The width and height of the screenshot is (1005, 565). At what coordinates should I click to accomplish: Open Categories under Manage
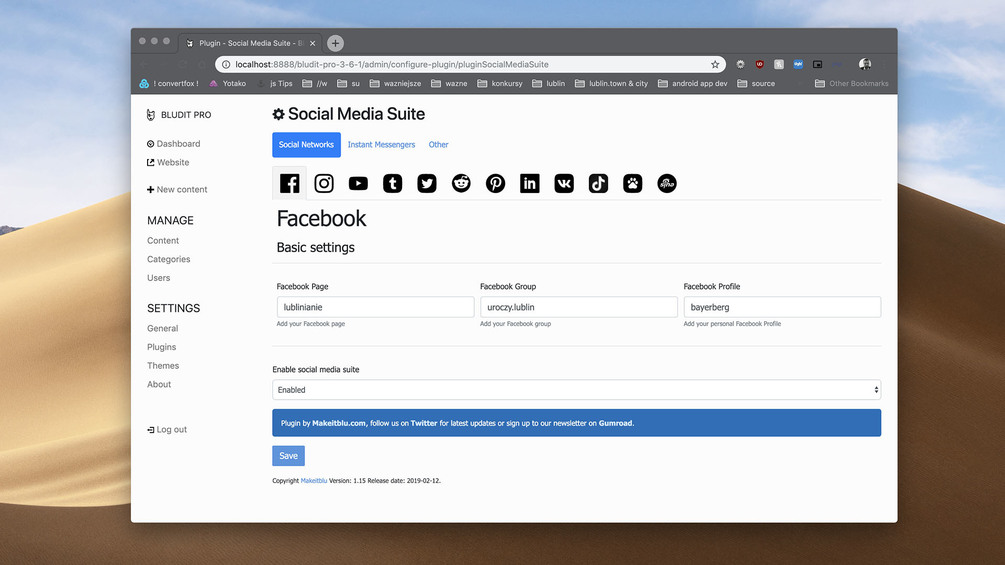pos(169,259)
